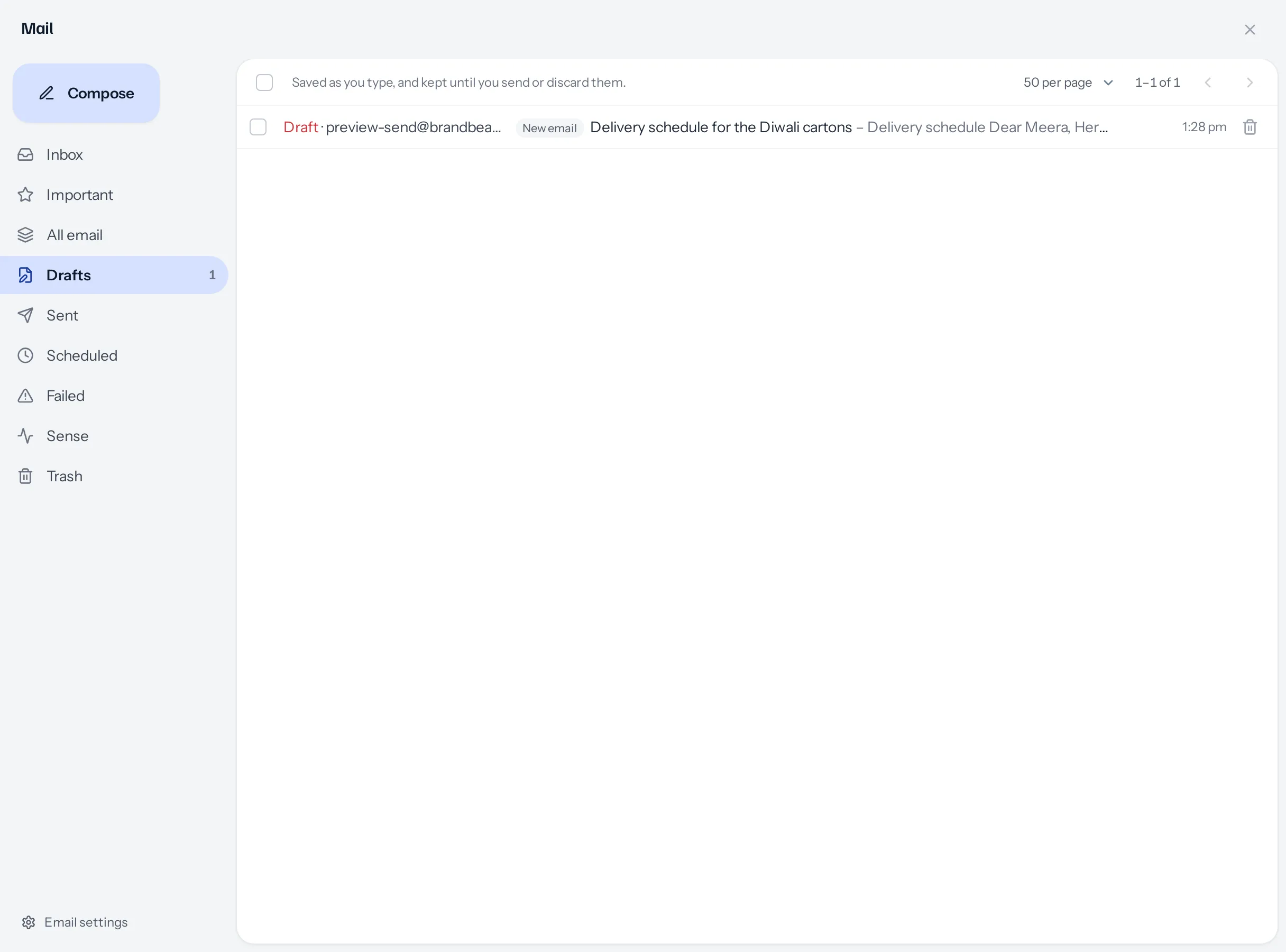The height and width of the screenshot is (952, 1286).
Task: Click the Sense activity pulse icon
Action: click(x=25, y=436)
